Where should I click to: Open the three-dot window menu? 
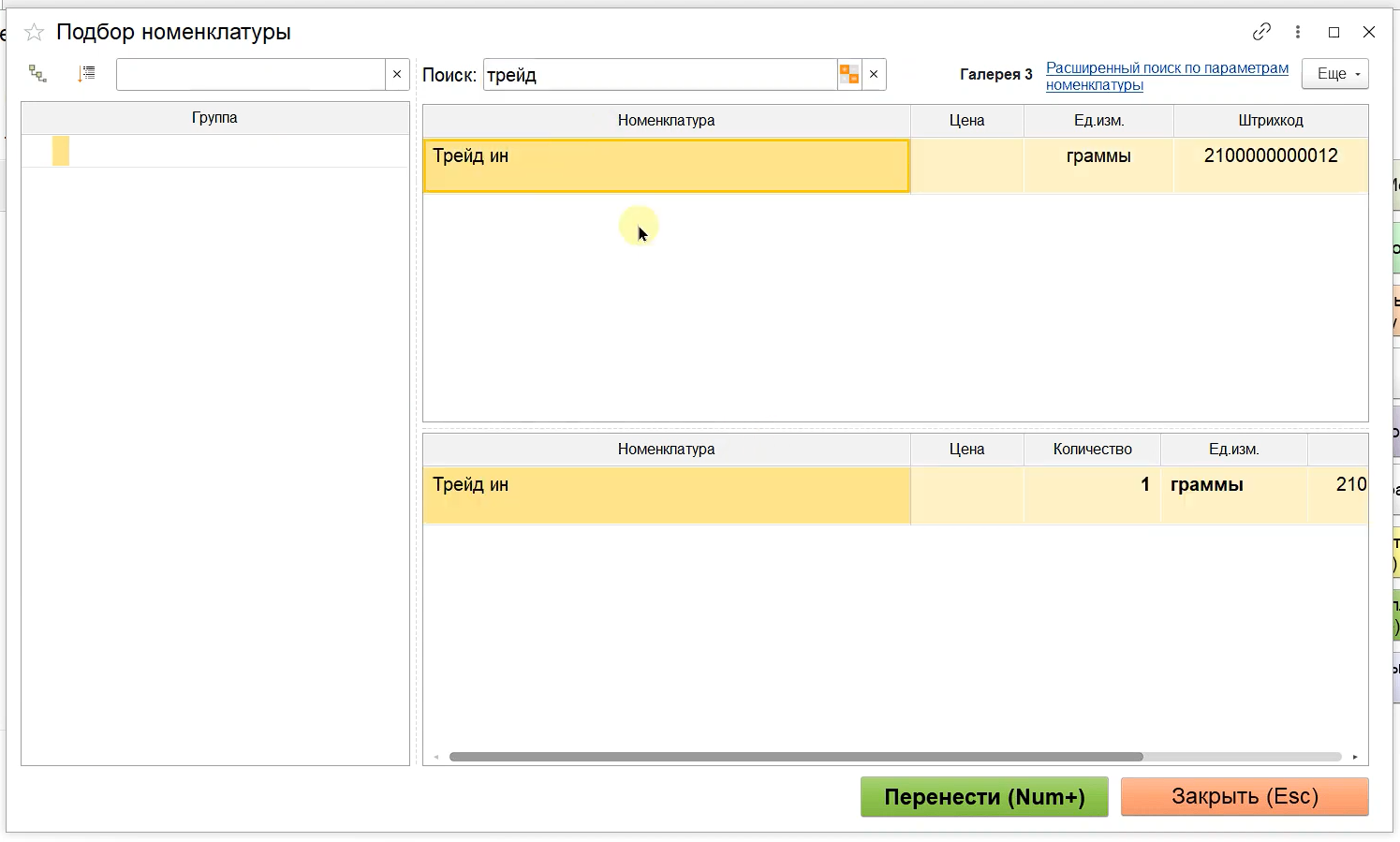pyautogui.click(x=1298, y=32)
